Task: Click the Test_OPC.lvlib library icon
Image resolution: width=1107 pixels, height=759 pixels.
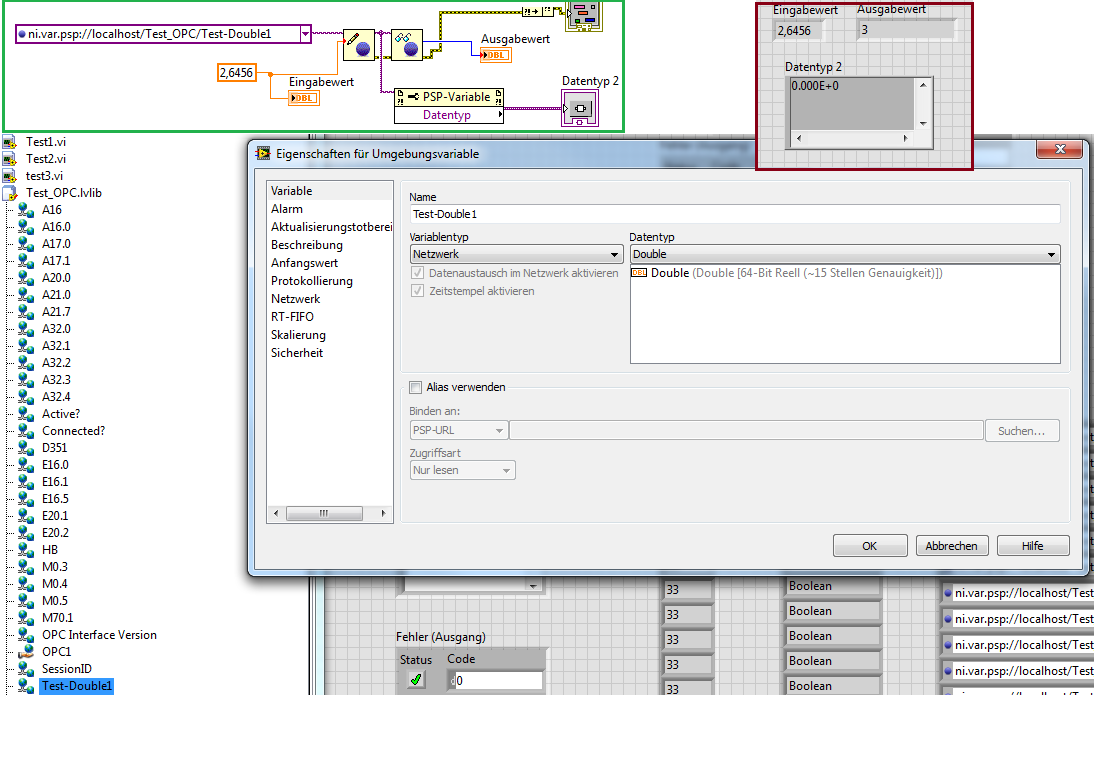Action: (11, 193)
